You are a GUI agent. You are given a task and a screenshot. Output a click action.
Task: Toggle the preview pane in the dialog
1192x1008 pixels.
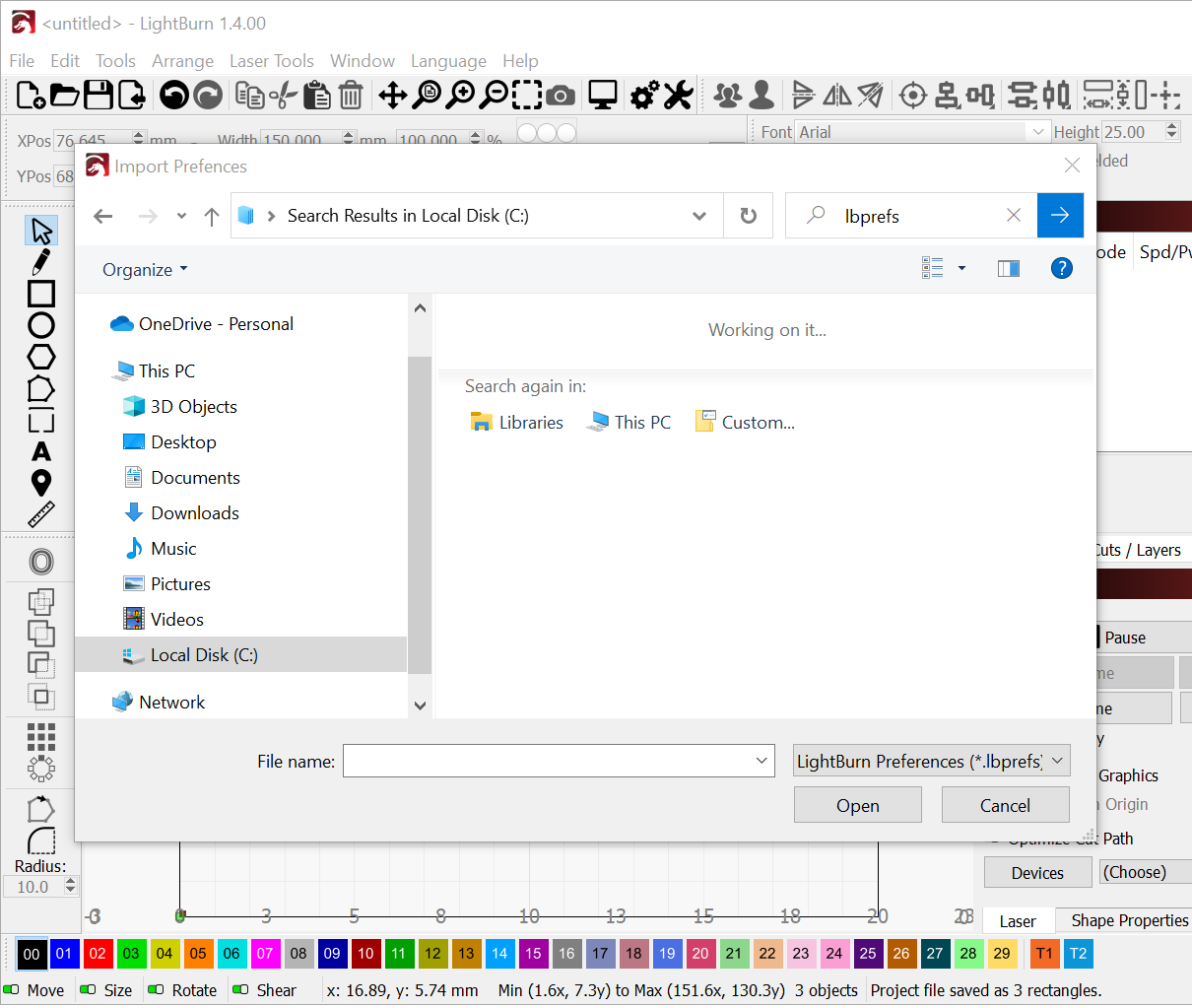point(1009,268)
